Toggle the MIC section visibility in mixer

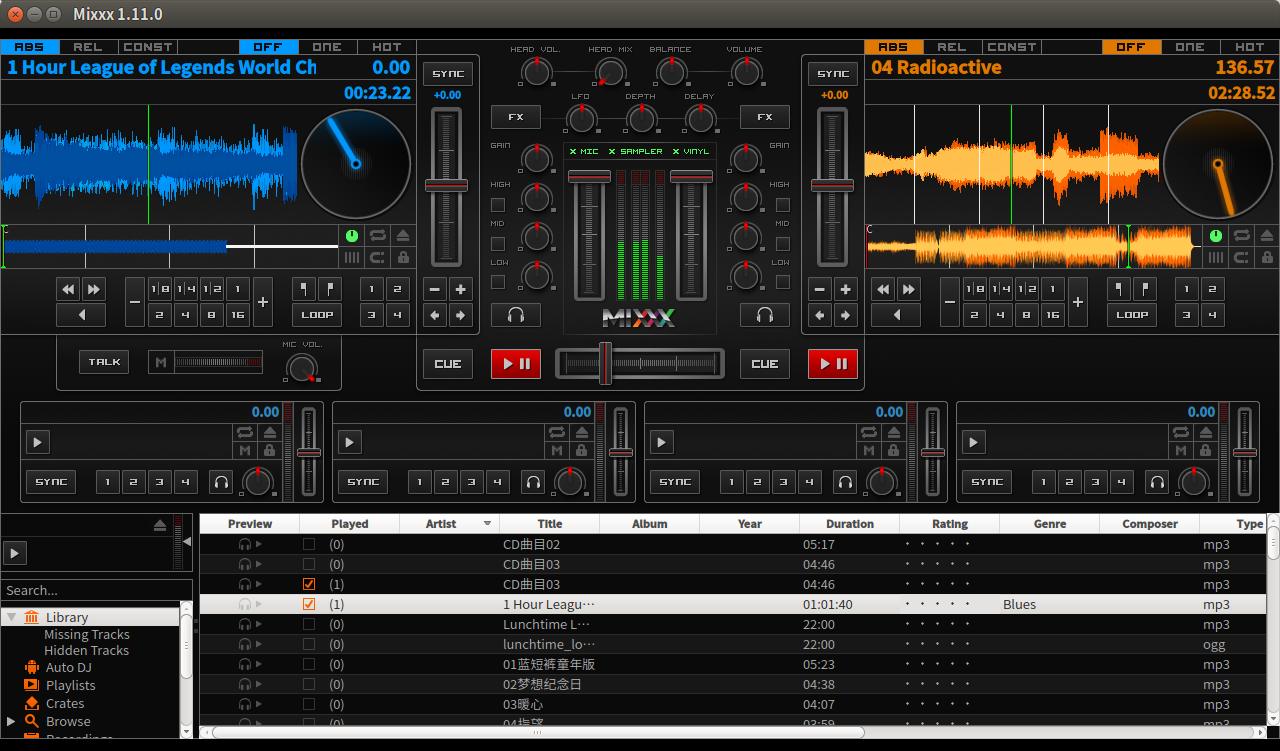(x=584, y=151)
